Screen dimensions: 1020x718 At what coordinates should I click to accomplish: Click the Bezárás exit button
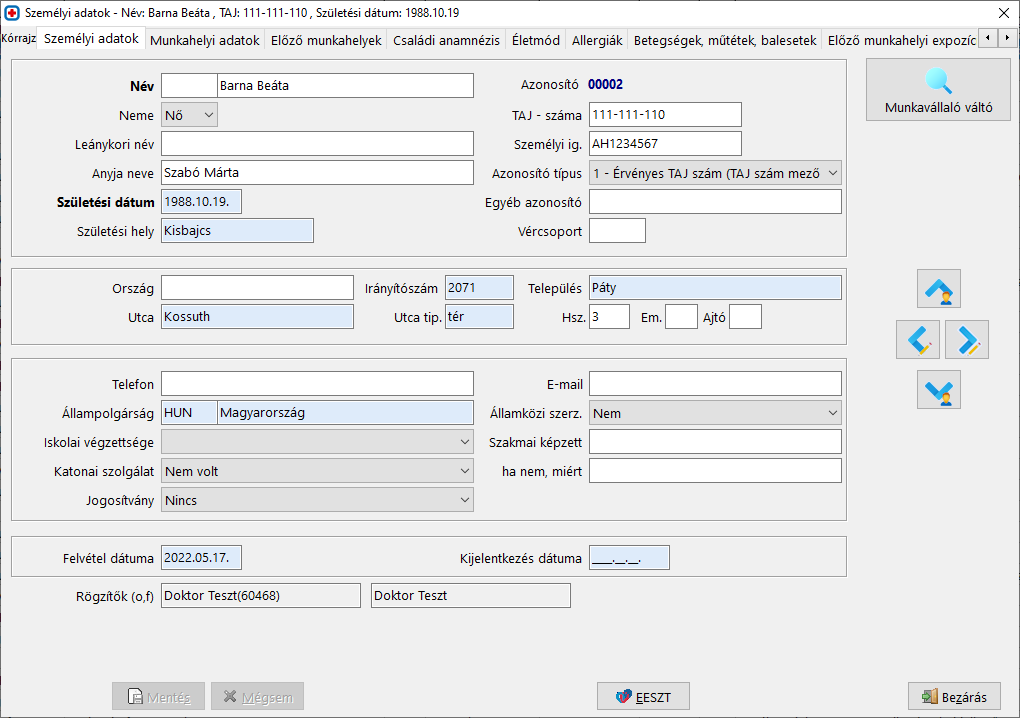[x=954, y=697]
